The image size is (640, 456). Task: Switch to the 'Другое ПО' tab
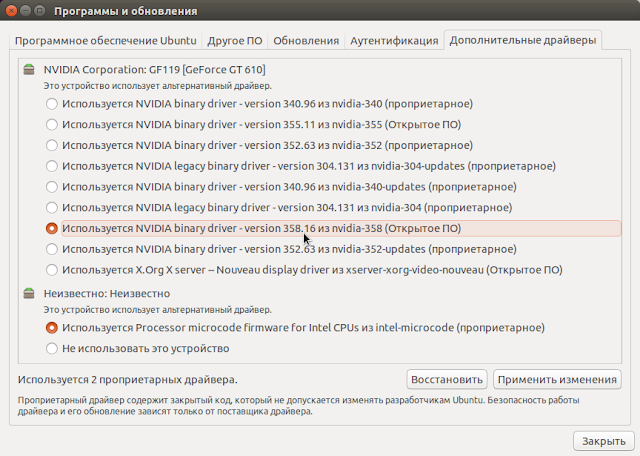[x=235, y=41]
